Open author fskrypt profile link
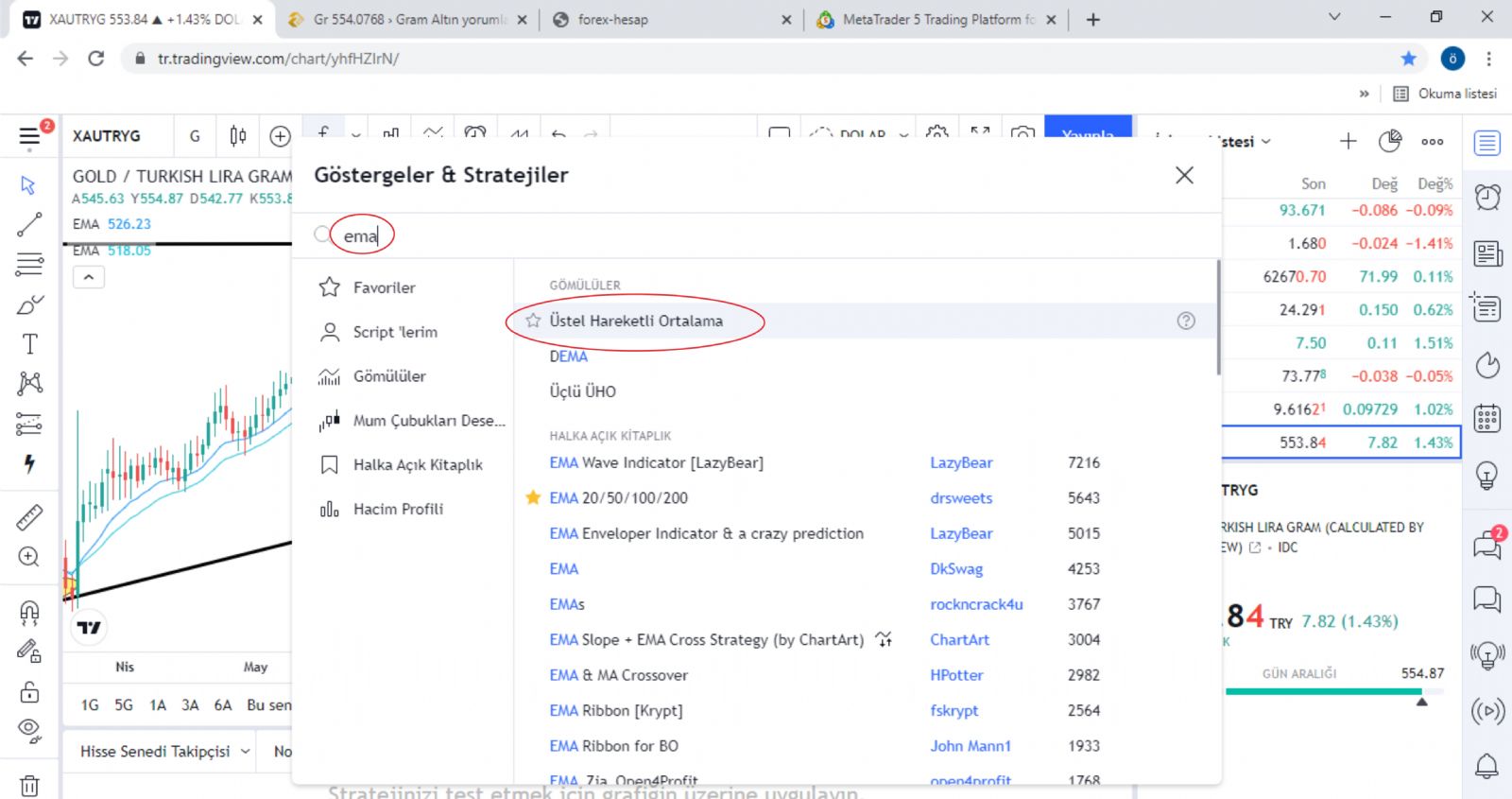 point(954,710)
